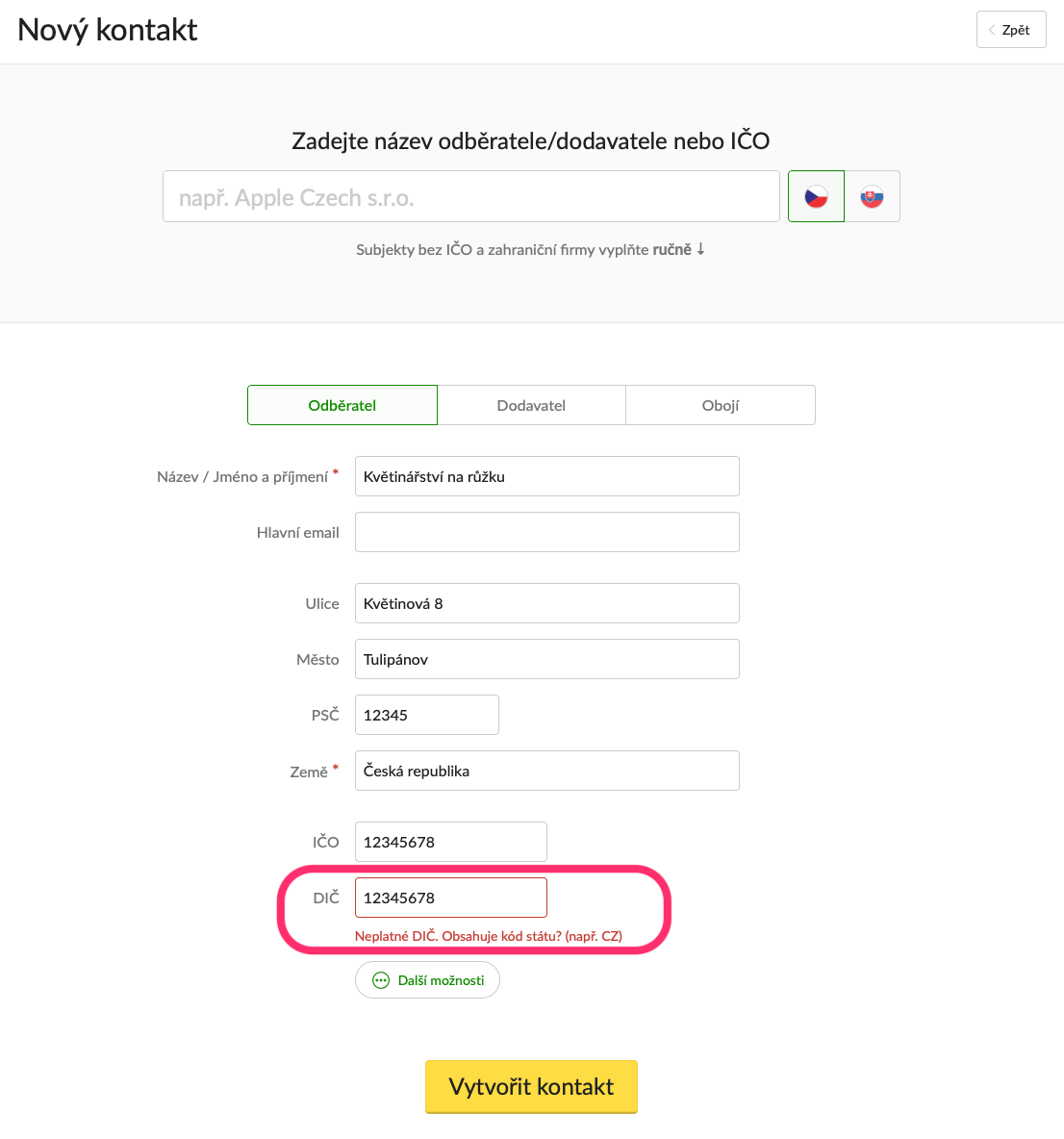Click the Ulice street field
The image size is (1064, 1139).
[x=546, y=603]
